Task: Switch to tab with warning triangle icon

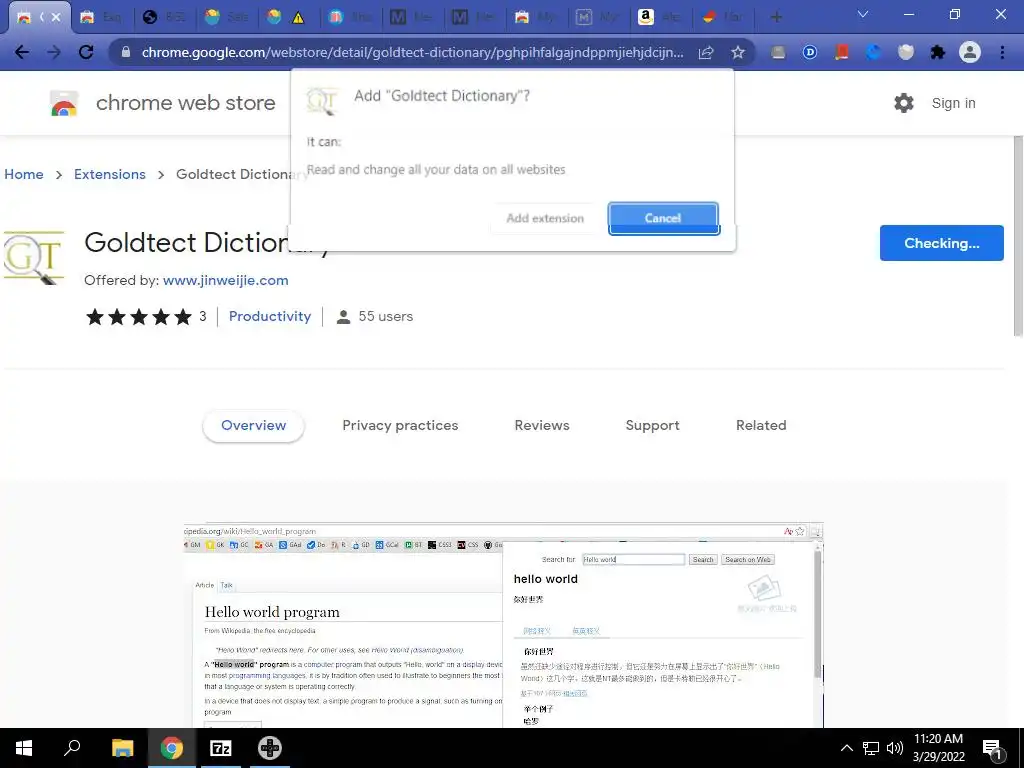Action: 287,17
